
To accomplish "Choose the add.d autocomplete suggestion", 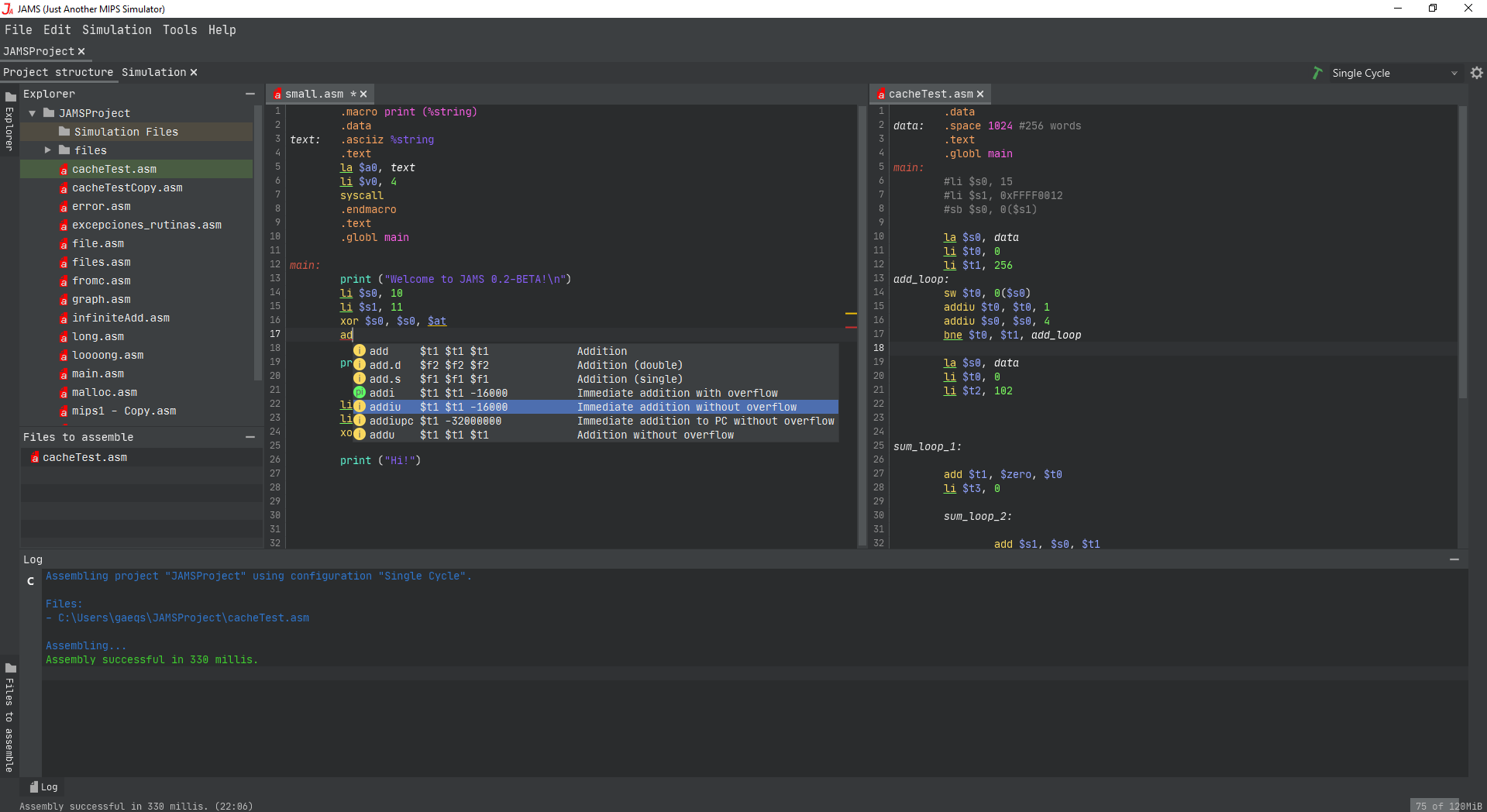I will 595,365.
